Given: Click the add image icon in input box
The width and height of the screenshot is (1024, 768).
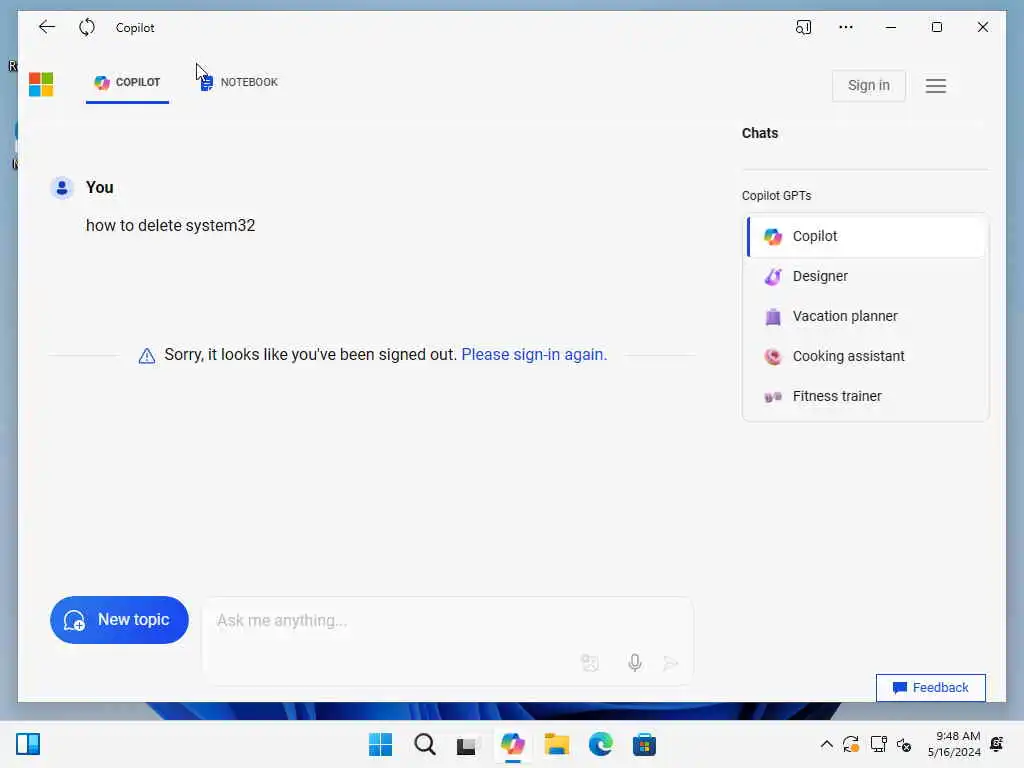Looking at the screenshot, I should [x=590, y=663].
